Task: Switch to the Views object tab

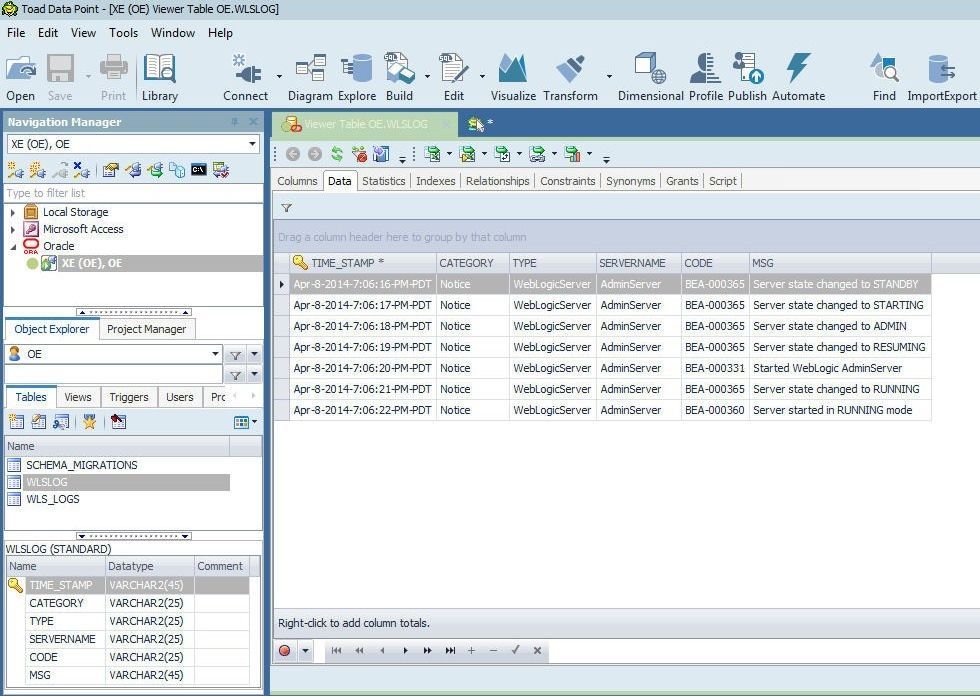Action: click(78, 397)
